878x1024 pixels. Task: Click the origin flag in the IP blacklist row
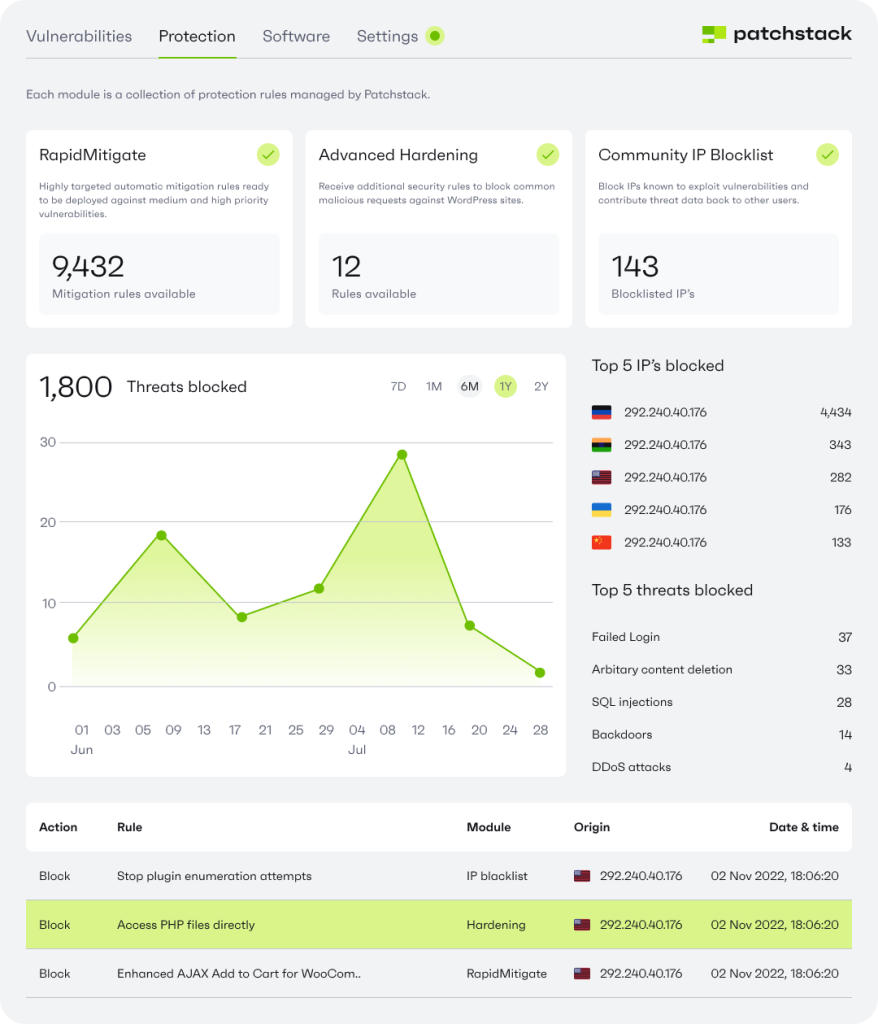[x=579, y=875]
